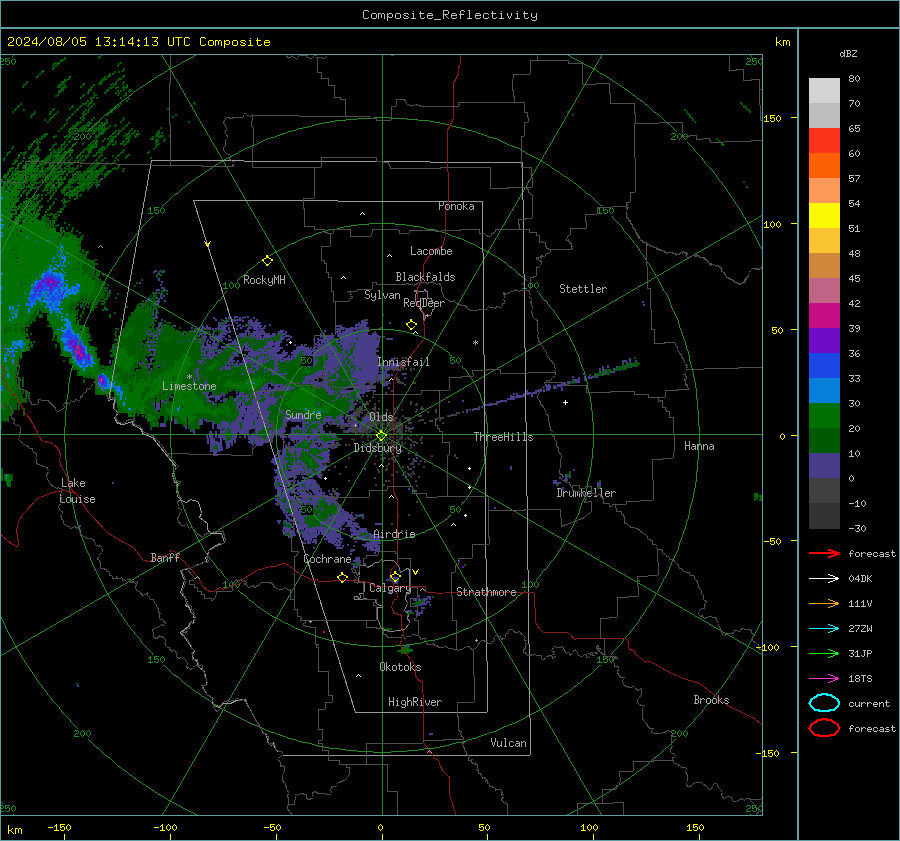Click the green 31JP arrow legend icon
Viewport: 900px width, 841px height.
(x=824, y=653)
